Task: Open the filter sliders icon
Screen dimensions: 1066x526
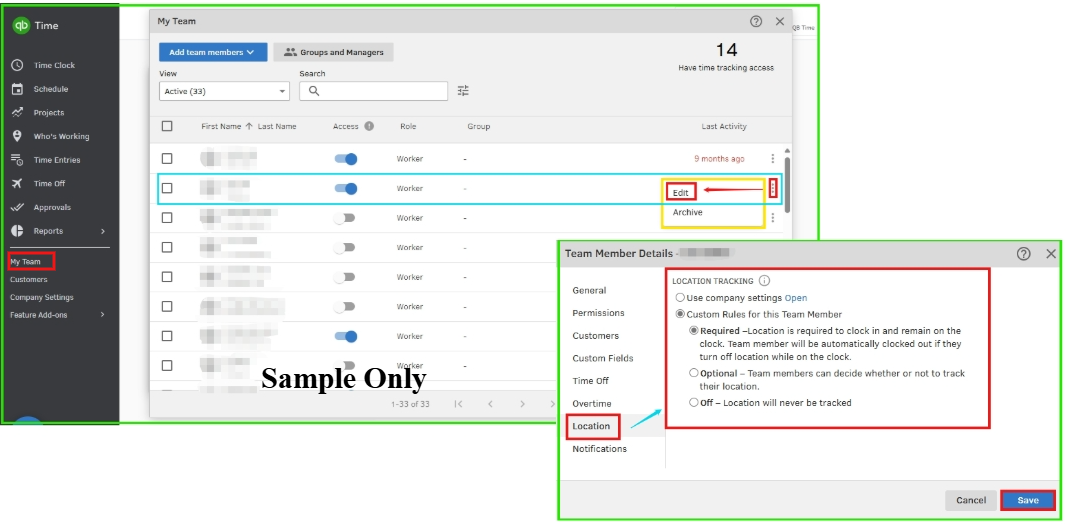Action: point(463,90)
